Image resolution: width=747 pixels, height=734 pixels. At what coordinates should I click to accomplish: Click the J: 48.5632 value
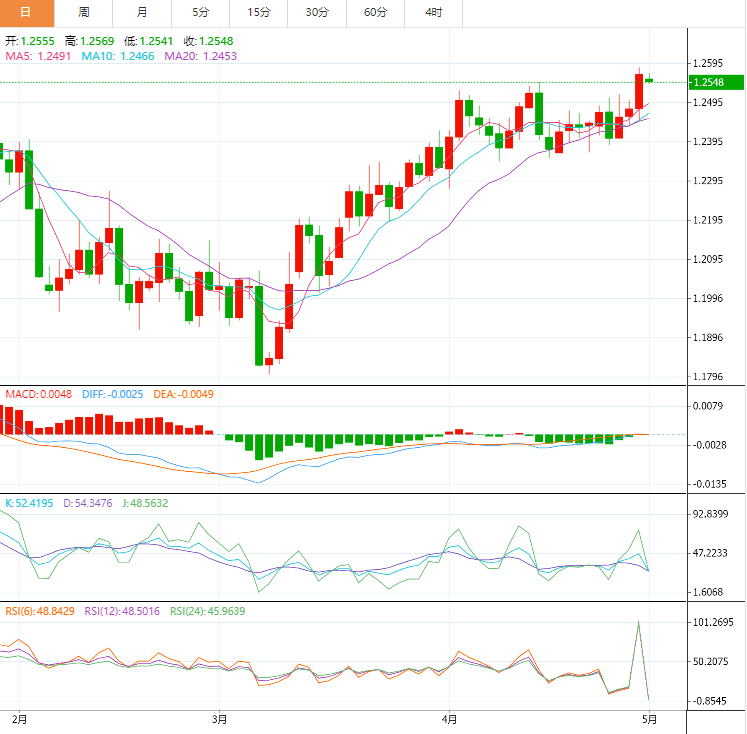(x=145, y=503)
